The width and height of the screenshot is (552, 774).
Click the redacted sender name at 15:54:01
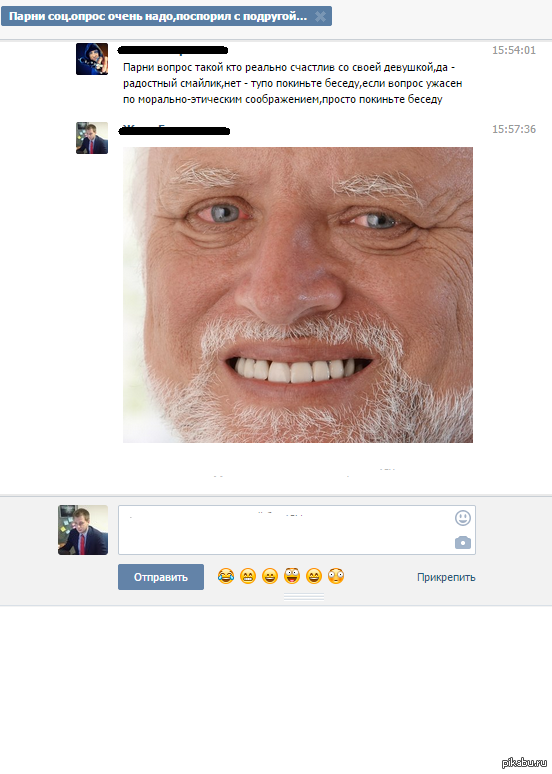pyautogui.click(x=173, y=50)
